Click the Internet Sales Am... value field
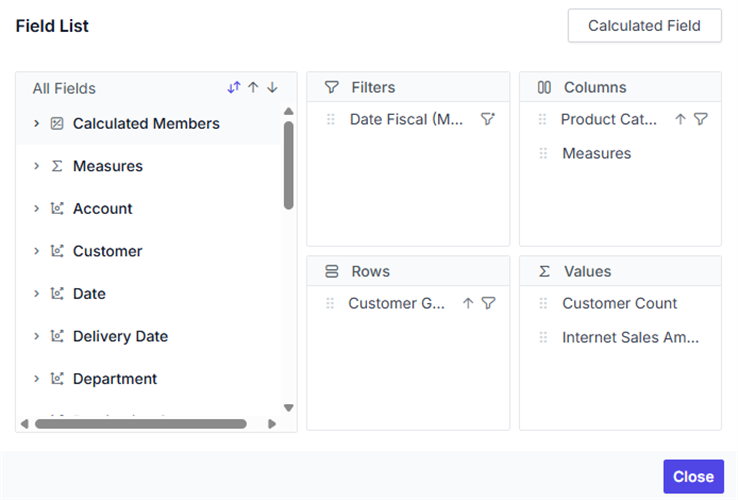The height and width of the screenshot is (500, 738). 631,337
